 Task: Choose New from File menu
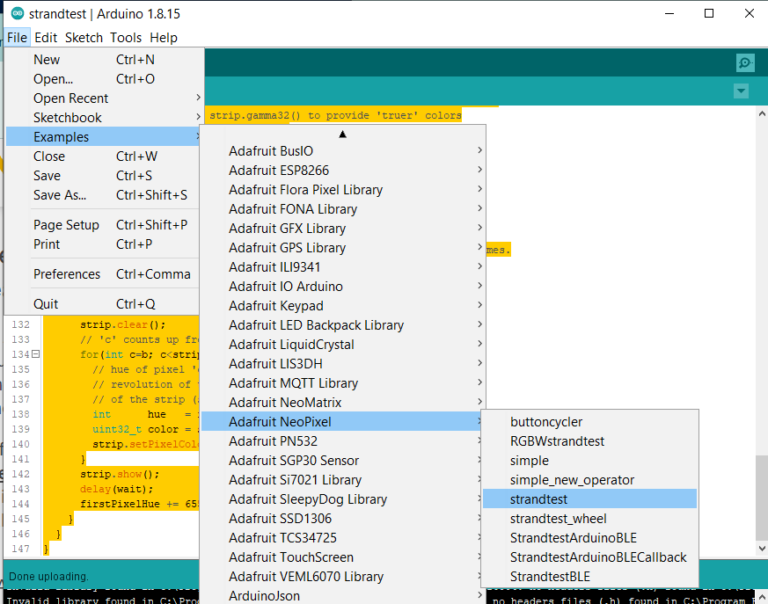(x=104, y=59)
